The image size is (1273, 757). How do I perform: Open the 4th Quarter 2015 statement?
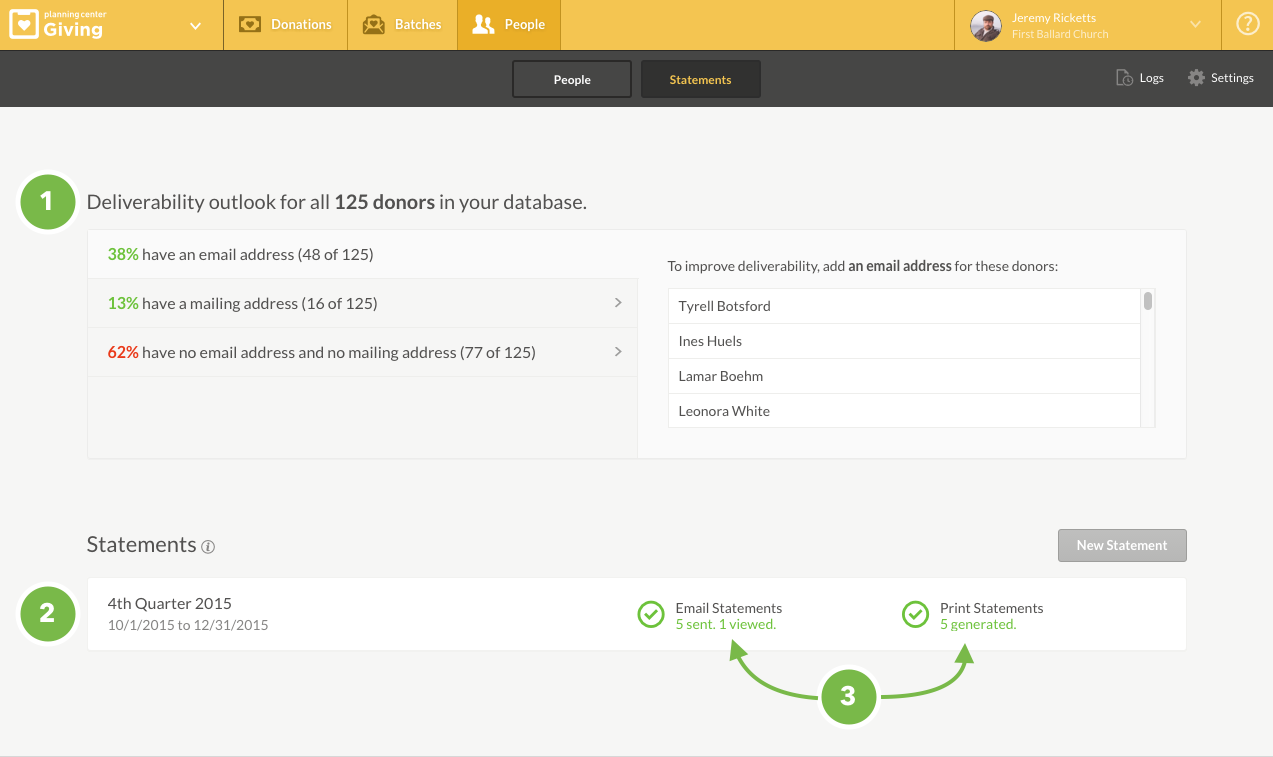pyautogui.click(x=170, y=604)
